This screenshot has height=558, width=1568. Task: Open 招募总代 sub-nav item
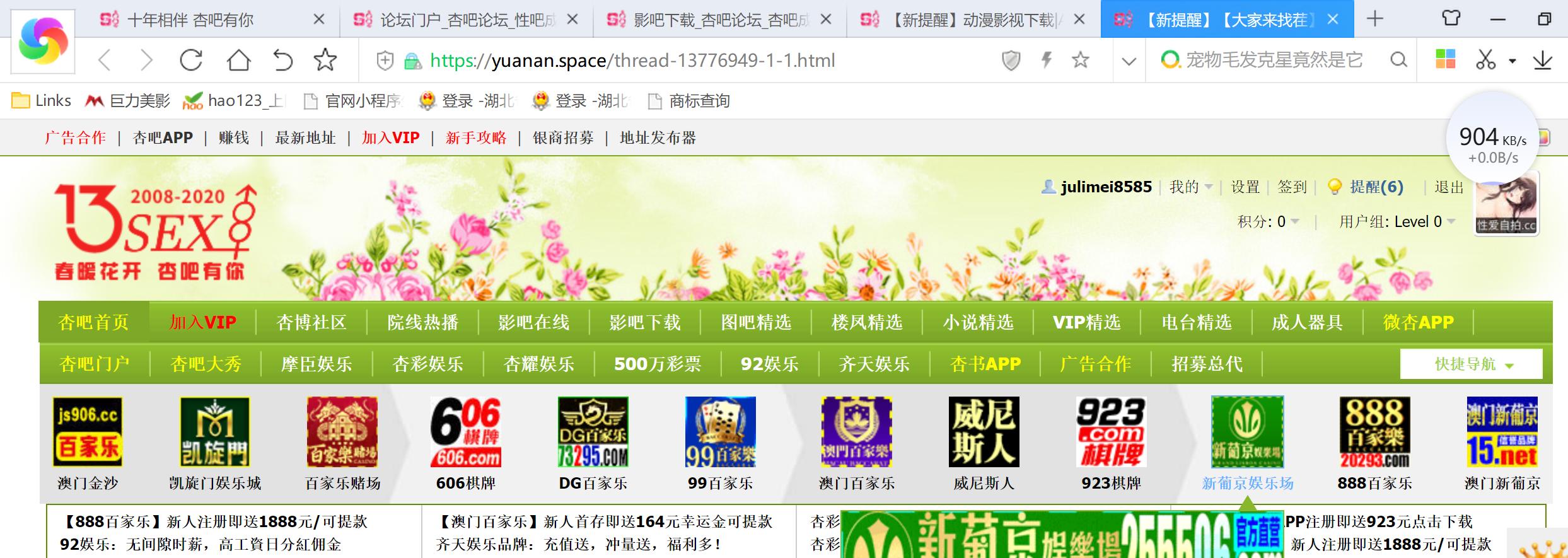(1207, 364)
